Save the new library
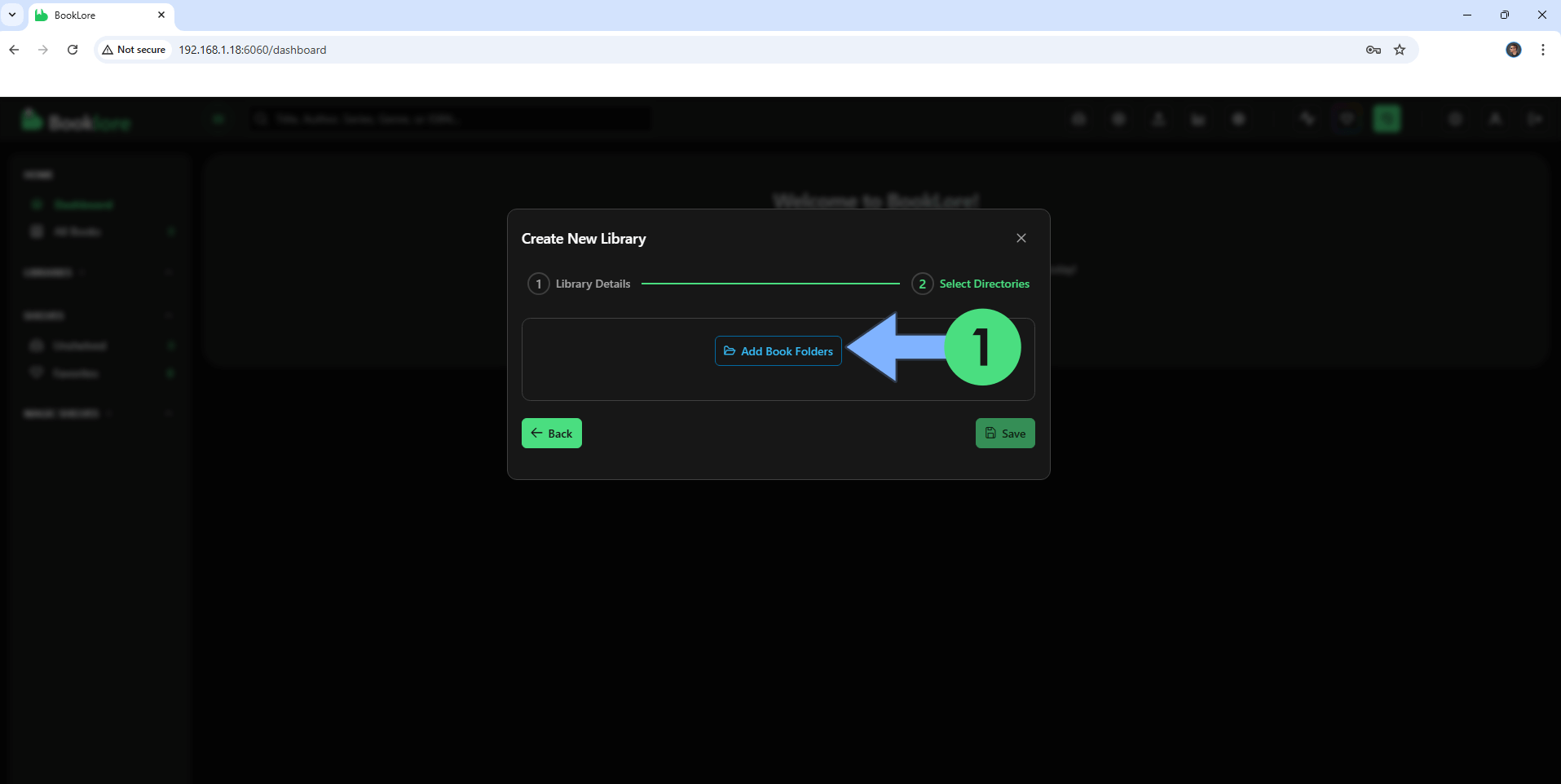Image resolution: width=1561 pixels, height=784 pixels. (1004, 434)
